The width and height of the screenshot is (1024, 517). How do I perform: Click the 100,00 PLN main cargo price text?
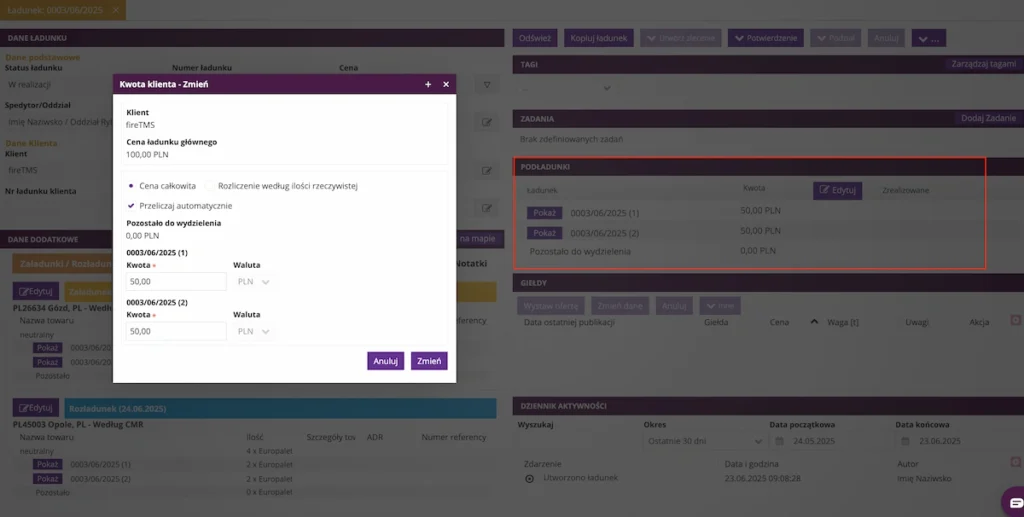pyautogui.click(x=147, y=155)
